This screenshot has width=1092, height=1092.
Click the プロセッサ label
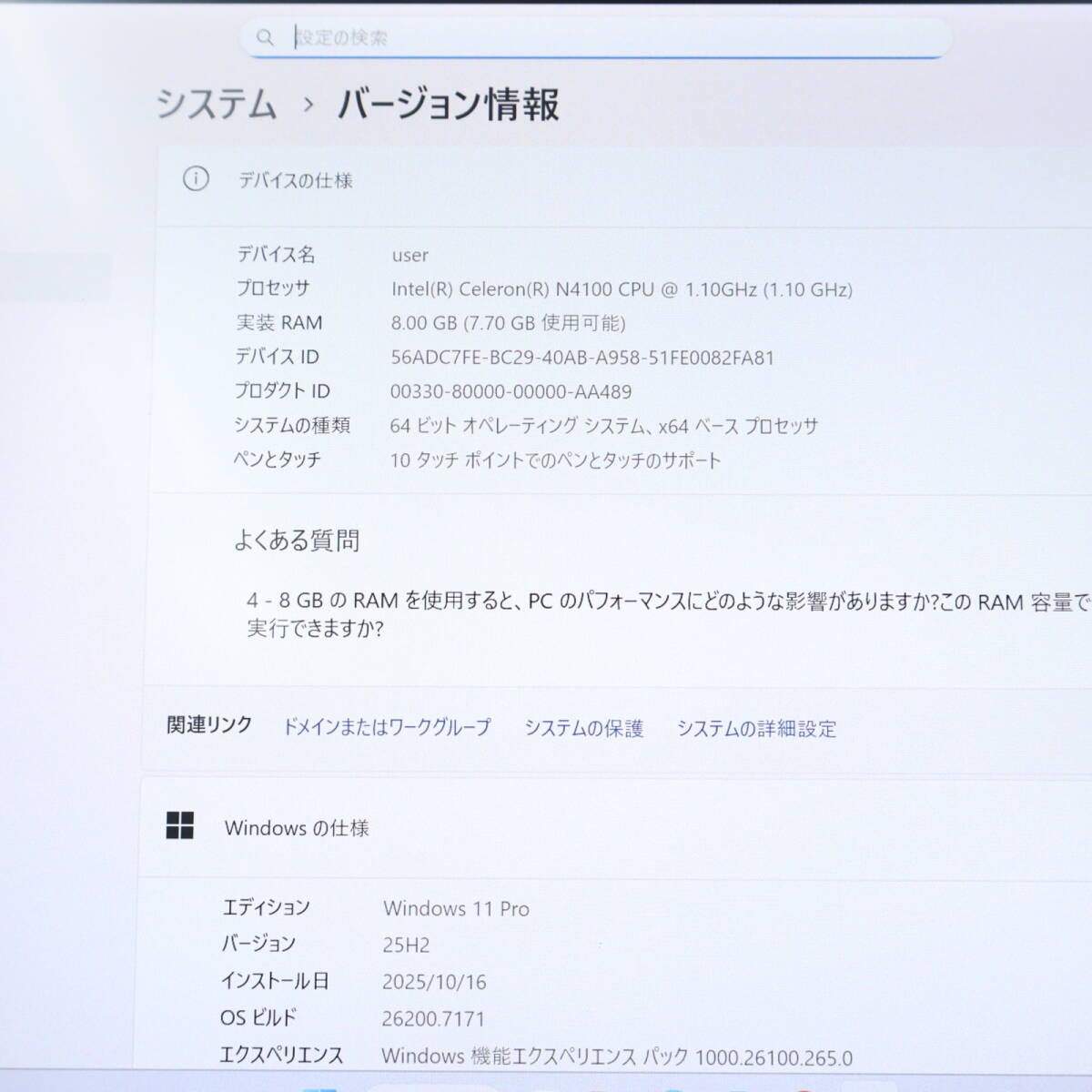(273, 288)
